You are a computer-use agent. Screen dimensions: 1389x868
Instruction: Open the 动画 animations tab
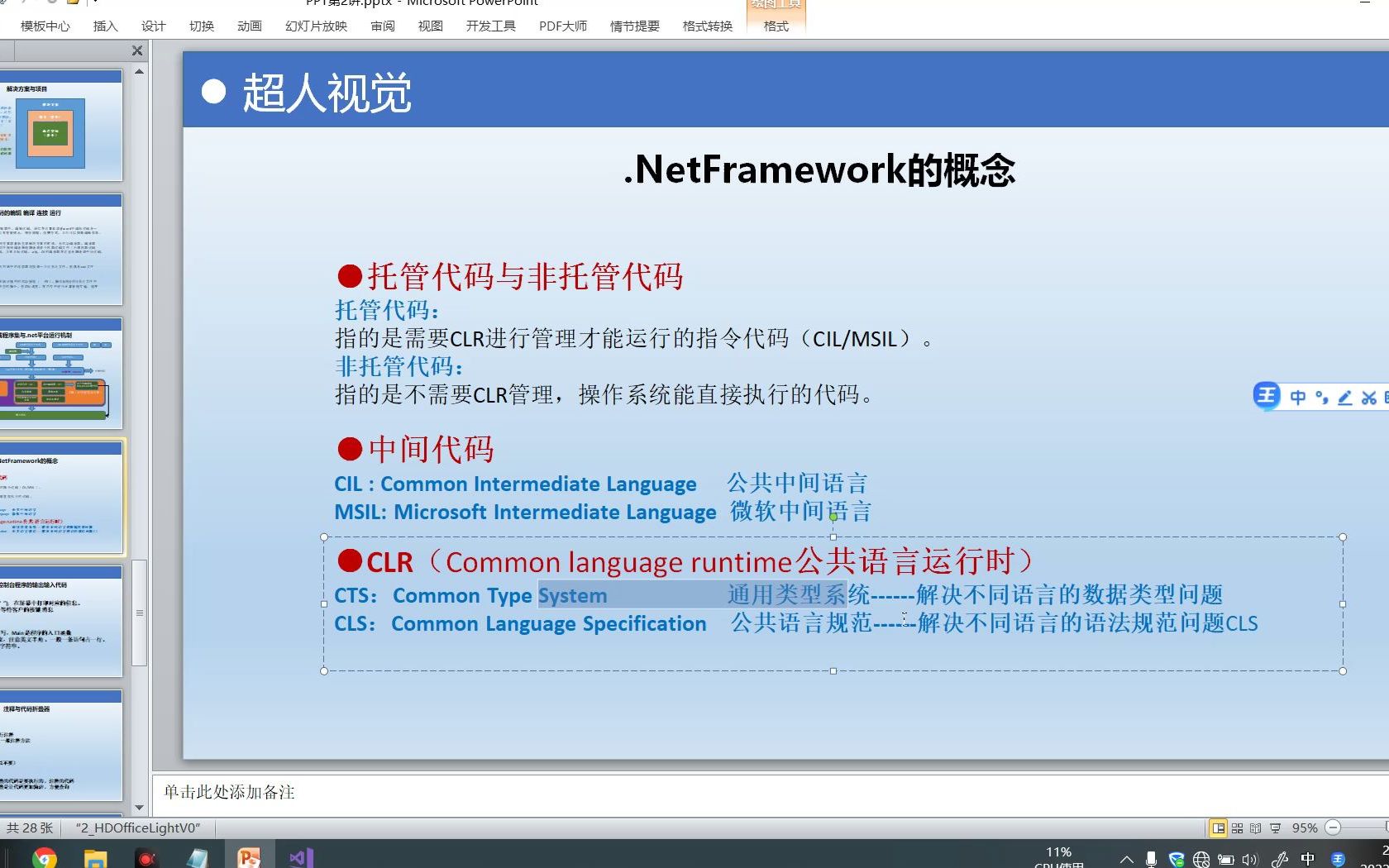(x=249, y=26)
